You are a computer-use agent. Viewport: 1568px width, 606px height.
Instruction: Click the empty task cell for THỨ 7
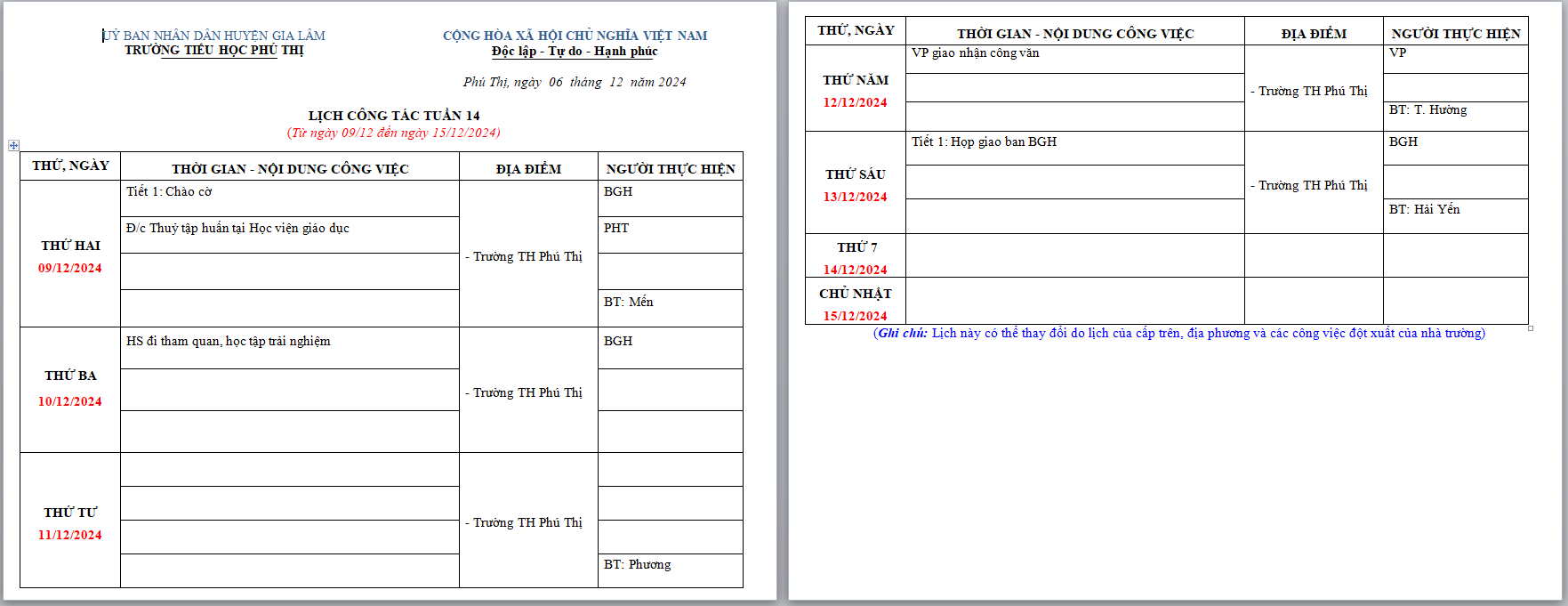click(1074, 255)
